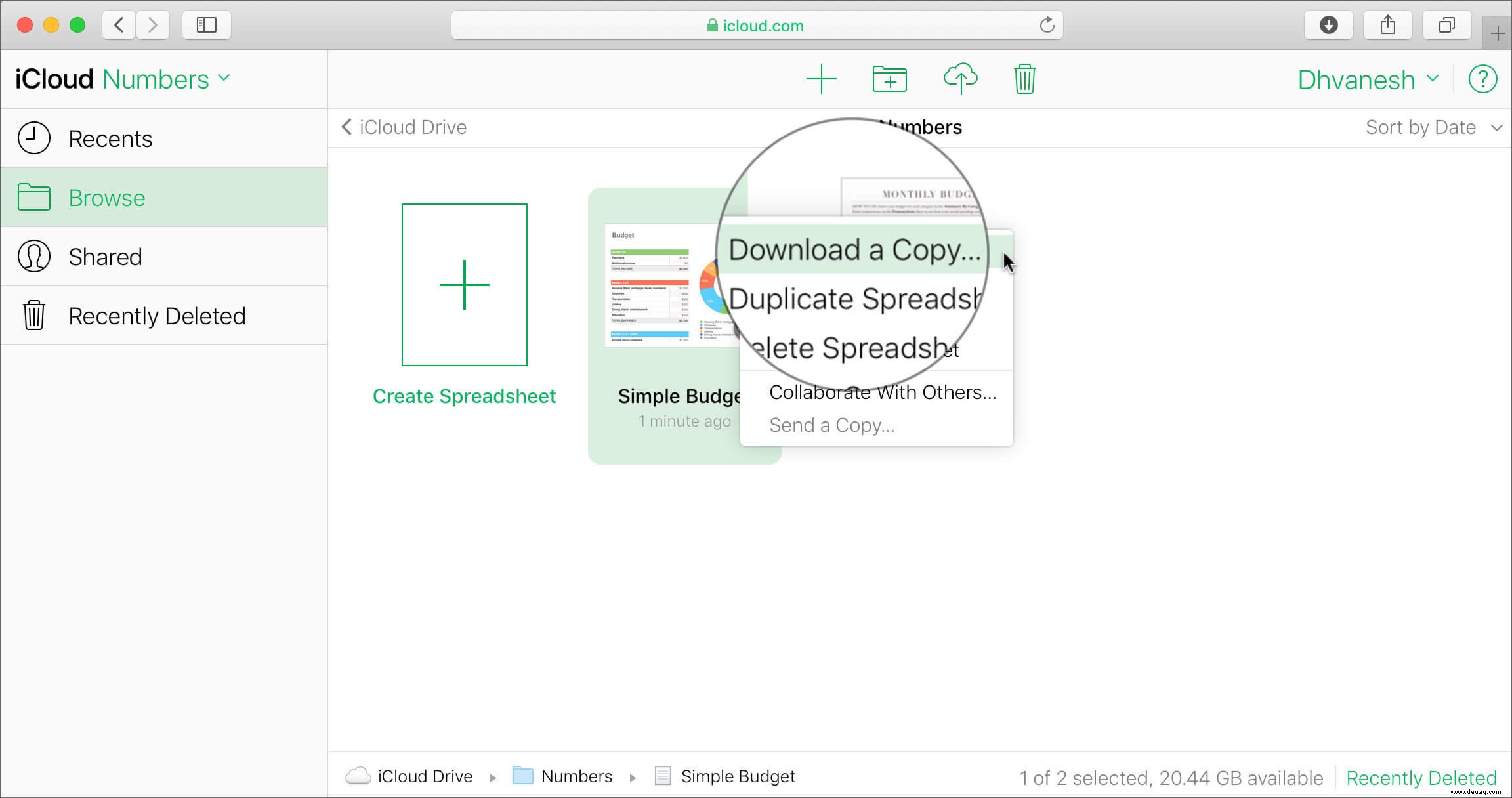Viewport: 1512px width, 798px height.
Task: Open help with question mark icon
Action: [x=1482, y=79]
